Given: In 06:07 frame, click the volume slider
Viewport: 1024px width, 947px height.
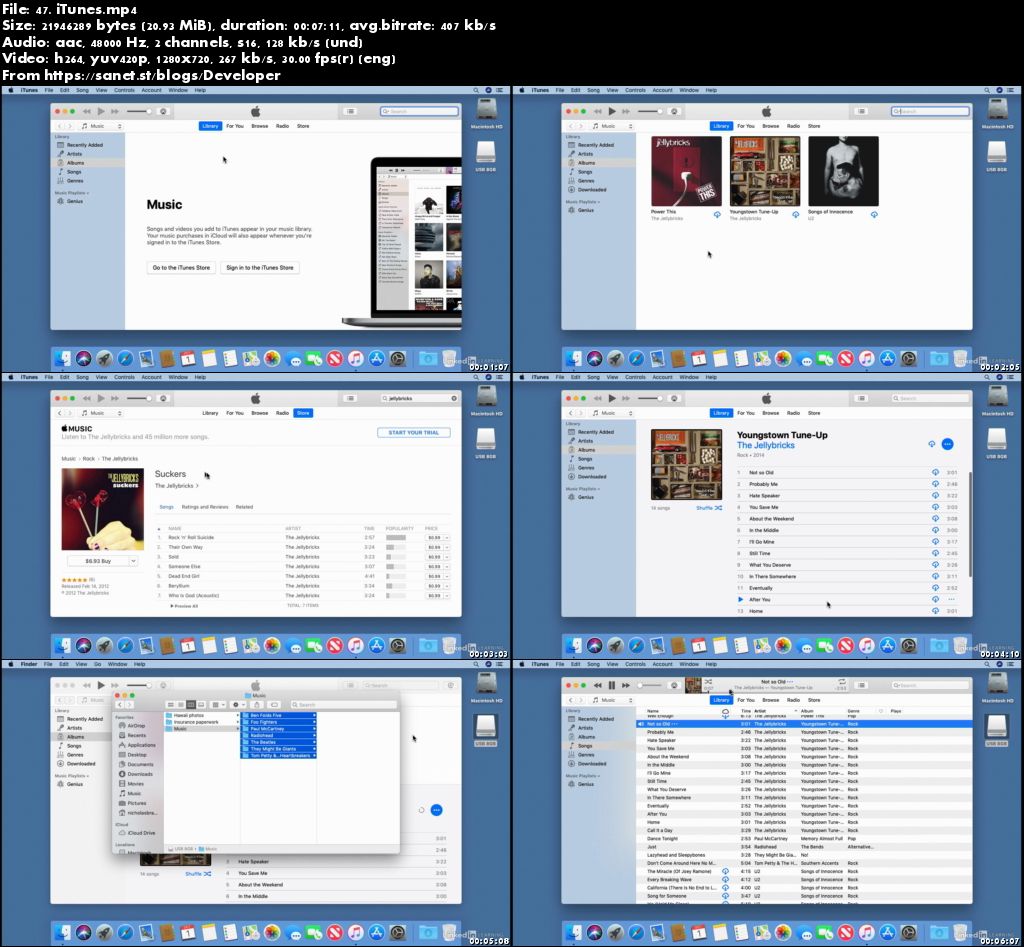Looking at the screenshot, I should tap(652, 685).
